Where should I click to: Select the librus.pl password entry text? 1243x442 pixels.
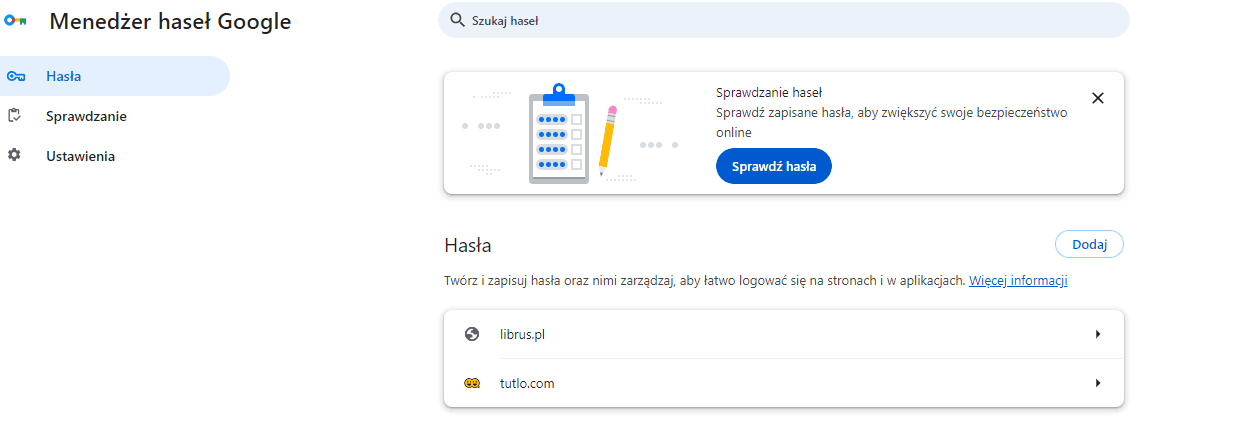[522, 334]
